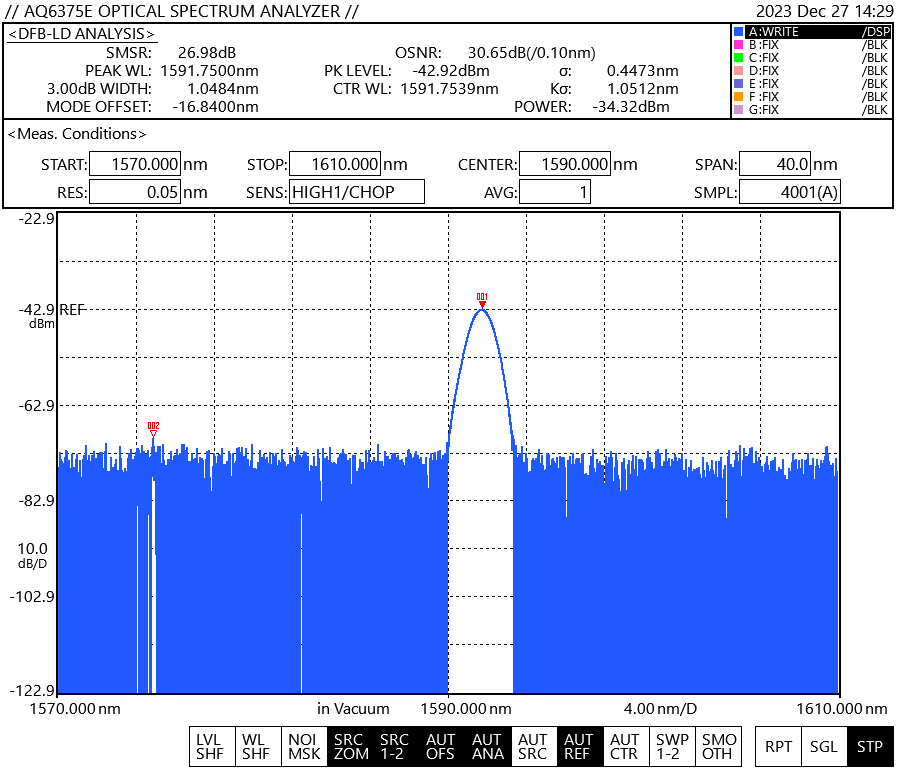Click the LVL SHF soft key
Screen dimensions: 899x768
coord(210,746)
